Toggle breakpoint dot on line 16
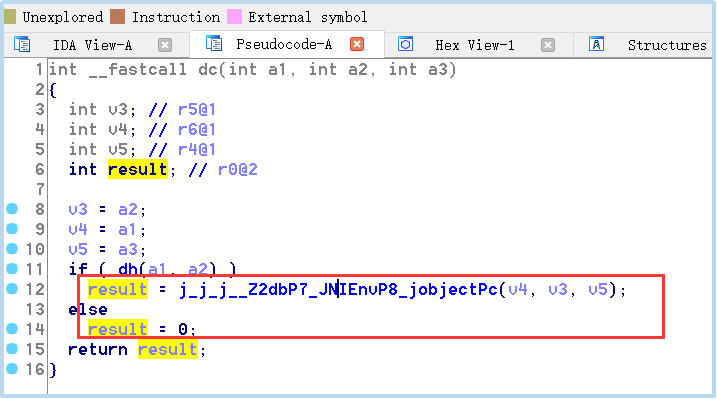The height and width of the screenshot is (399, 718). [12, 368]
